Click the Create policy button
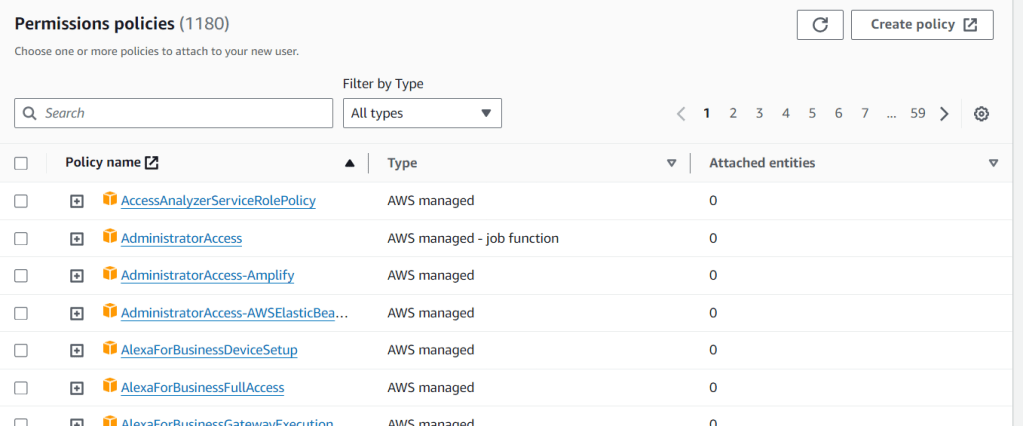1023x426 pixels. tap(922, 25)
